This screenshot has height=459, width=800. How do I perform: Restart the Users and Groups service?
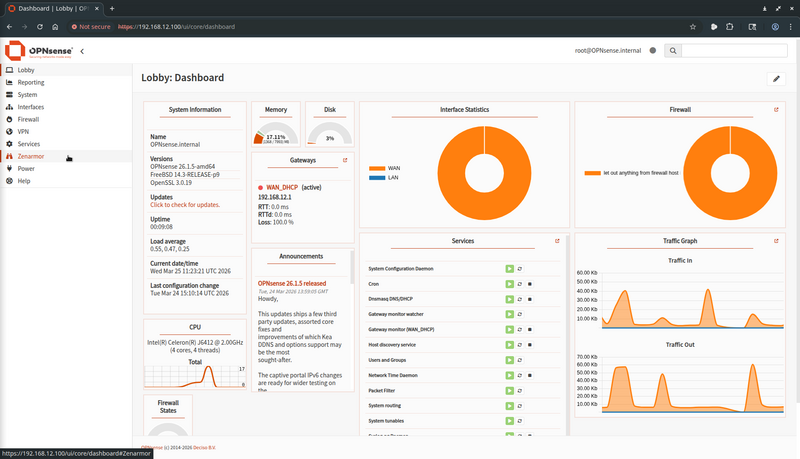point(520,360)
